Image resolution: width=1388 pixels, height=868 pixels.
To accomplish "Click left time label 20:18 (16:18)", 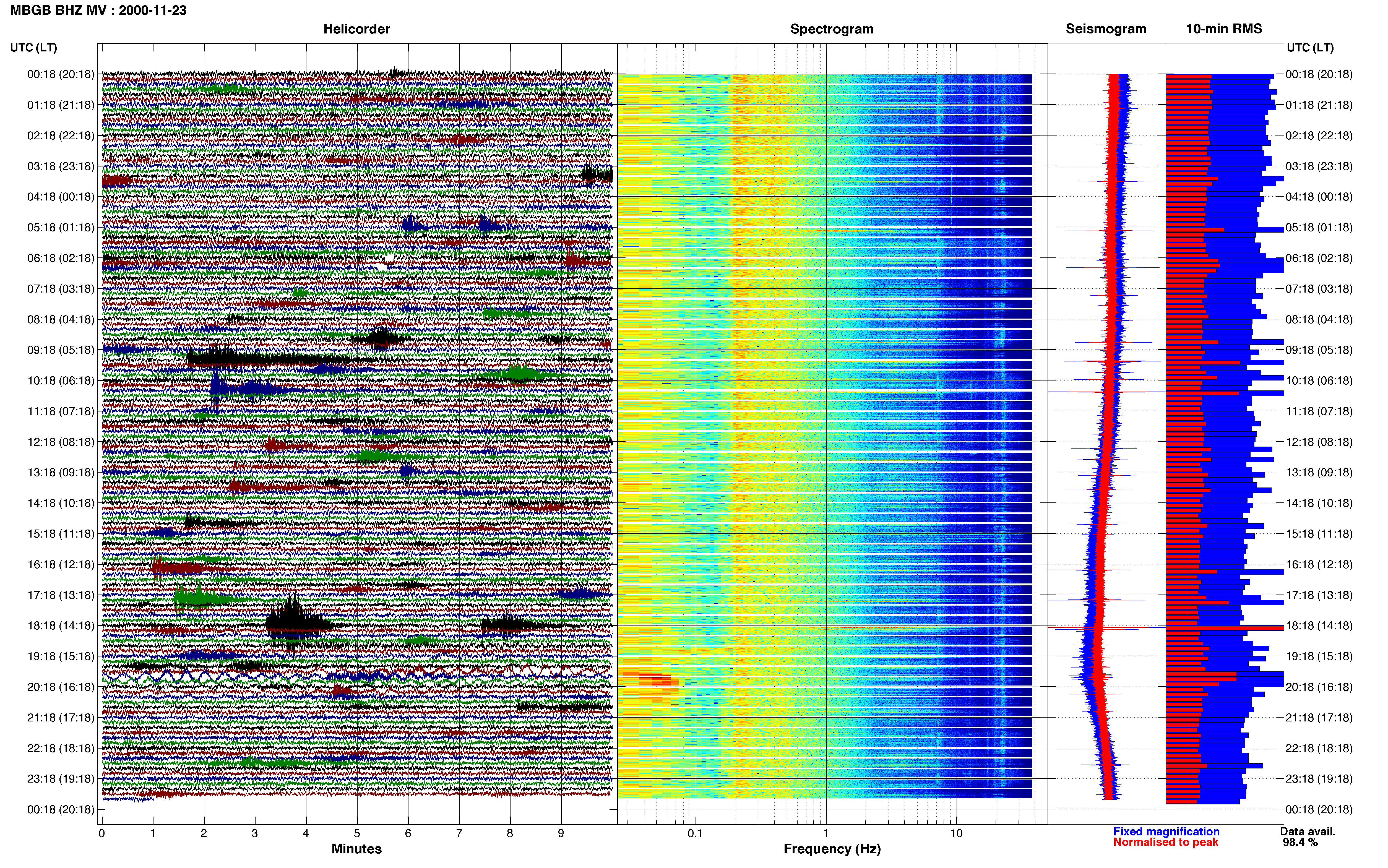I will 61,687.
